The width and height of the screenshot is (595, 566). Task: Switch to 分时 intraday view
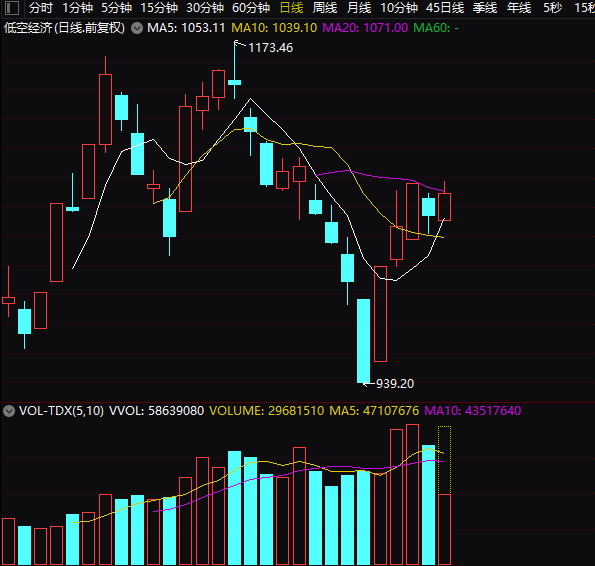(x=41, y=8)
